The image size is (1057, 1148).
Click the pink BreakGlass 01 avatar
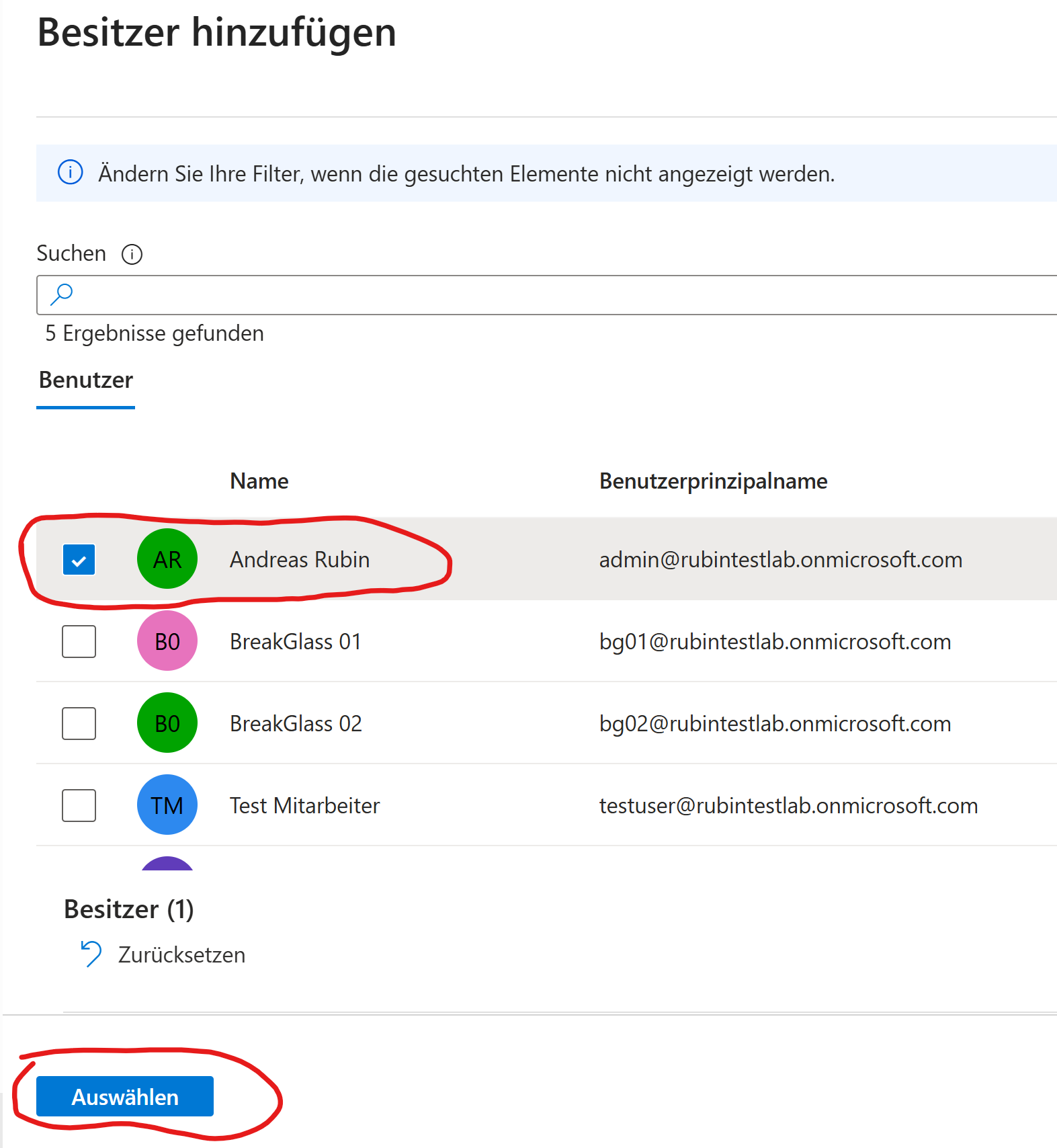pos(167,641)
